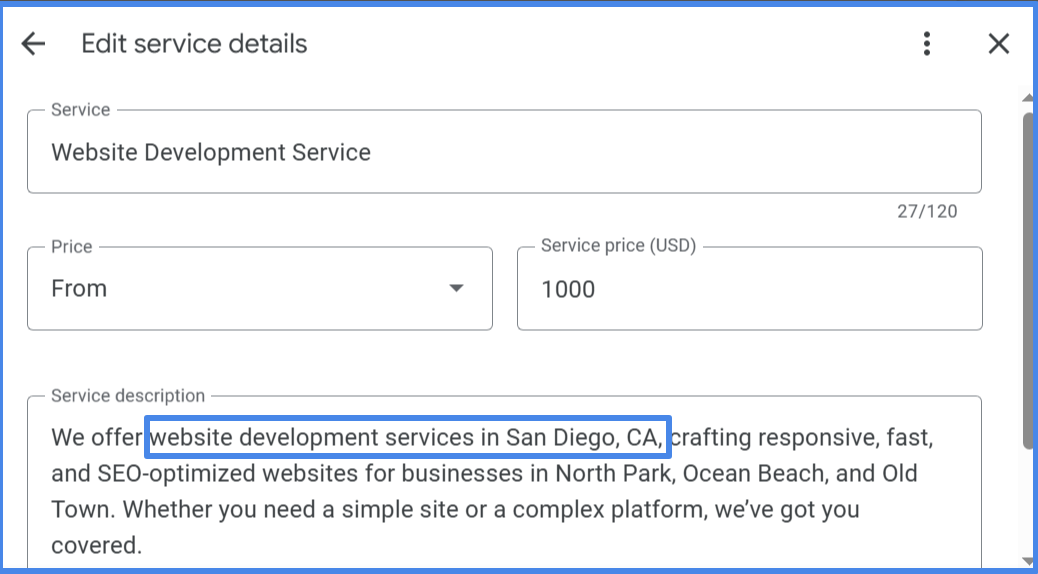Go back using the left arrow
The width and height of the screenshot is (1038, 574).
tap(33, 44)
